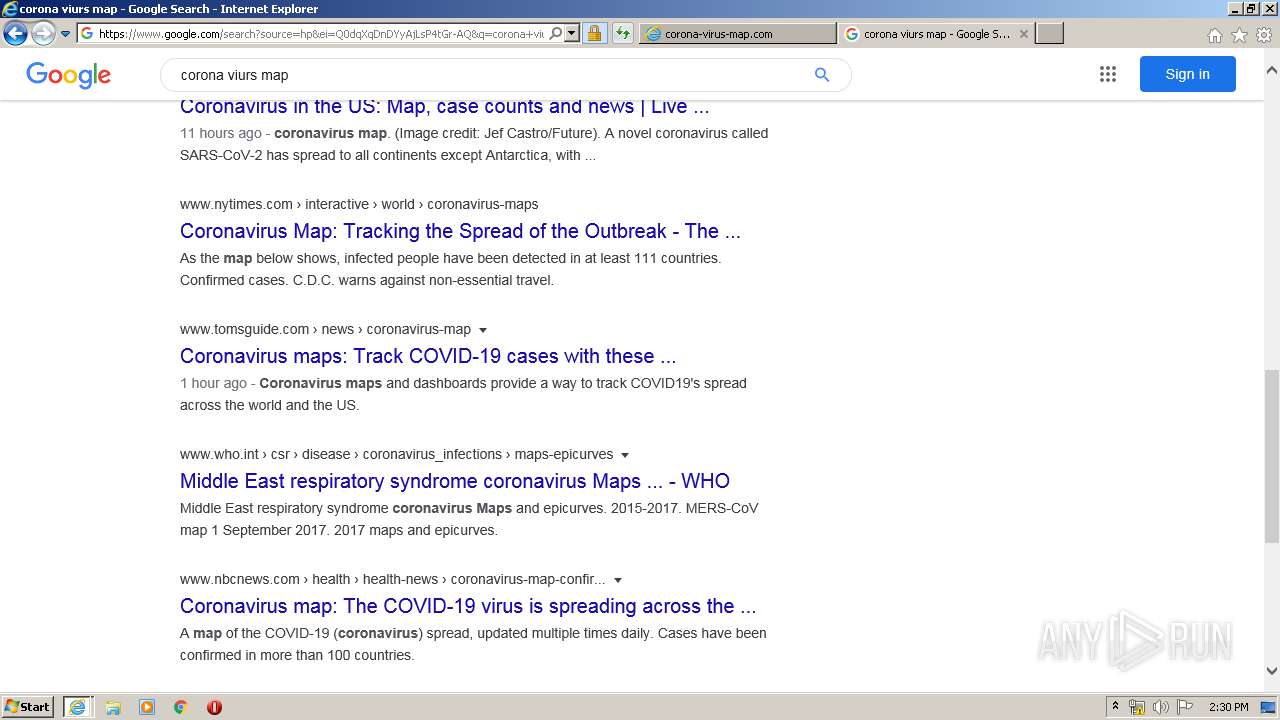Open the WHO Middle East respiratory syndrome result

point(455,481)
